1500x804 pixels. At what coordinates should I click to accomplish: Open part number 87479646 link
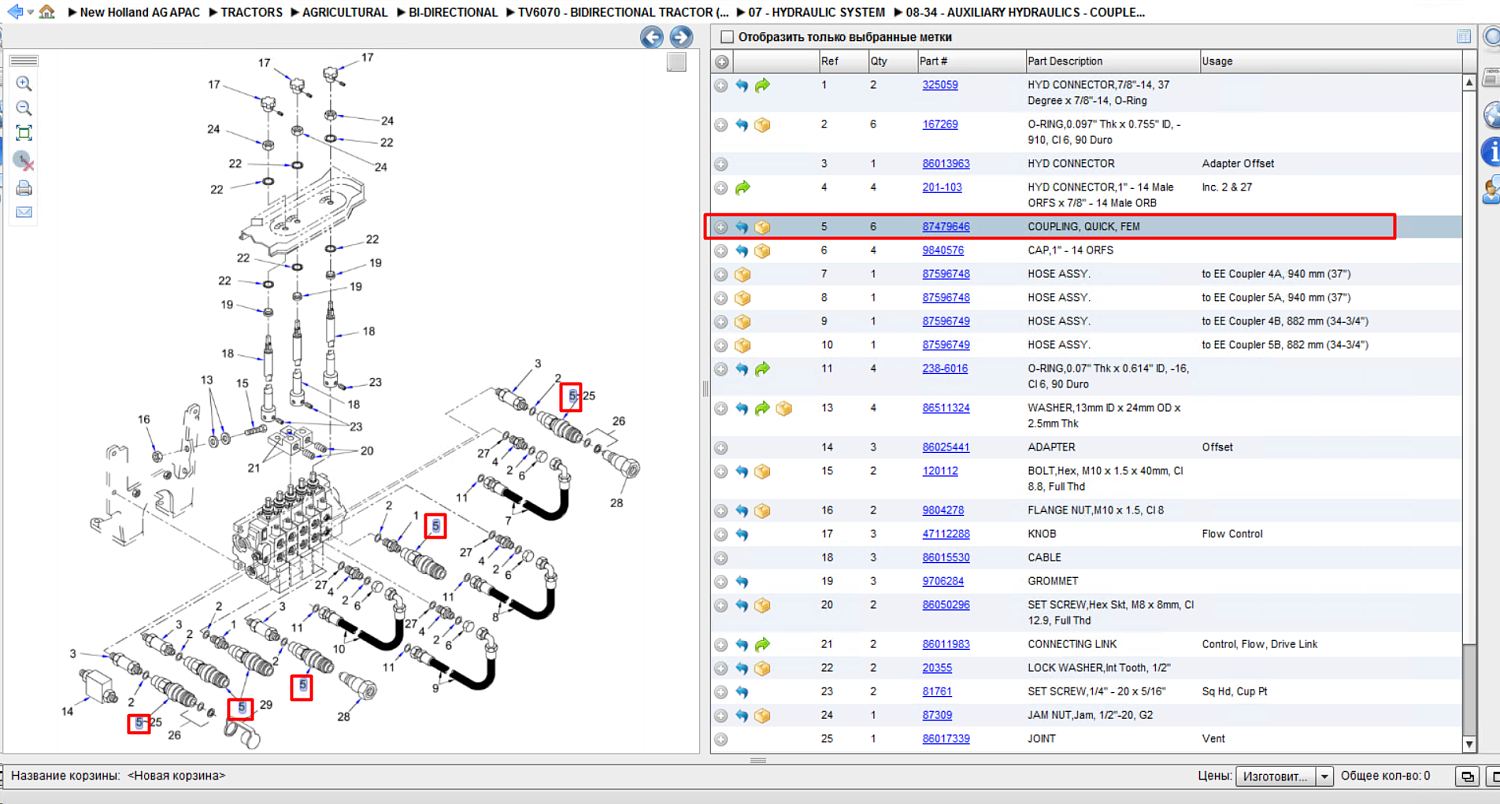[946, 227]
